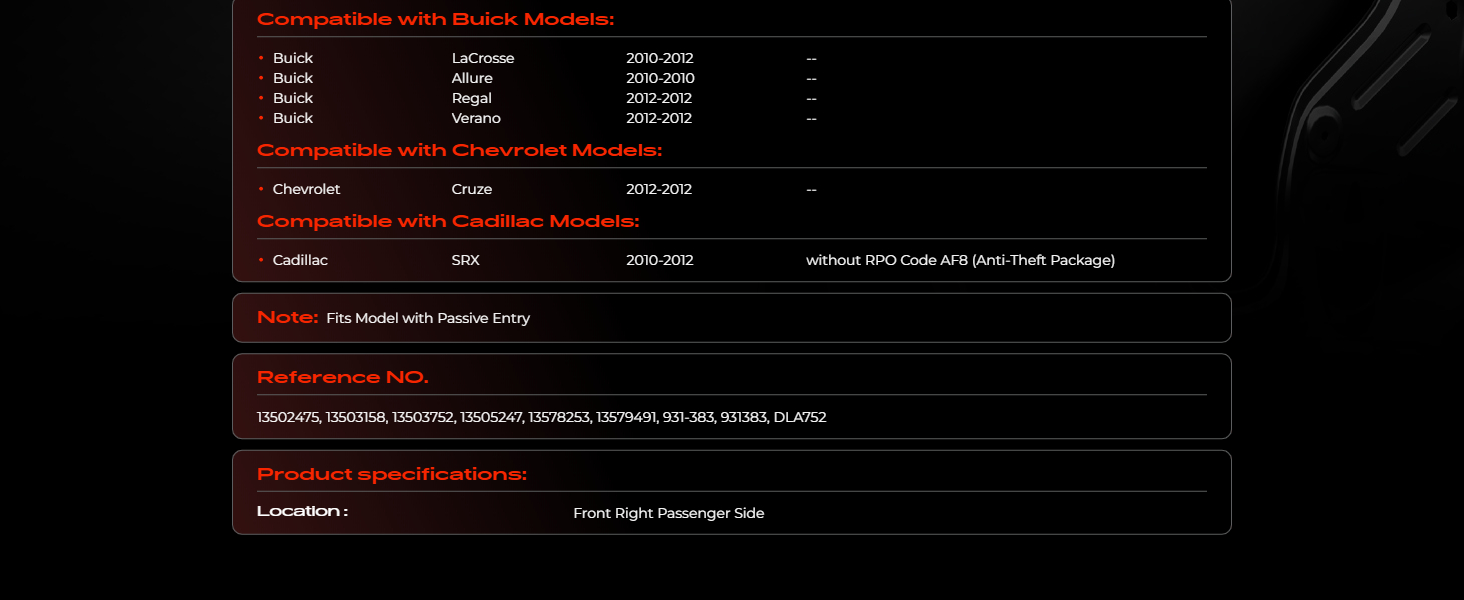This screenshot has width=1464, height=600.
Task: Click the 'Compatible with Chevrolet Models:' heading
Action: [459, 150]
